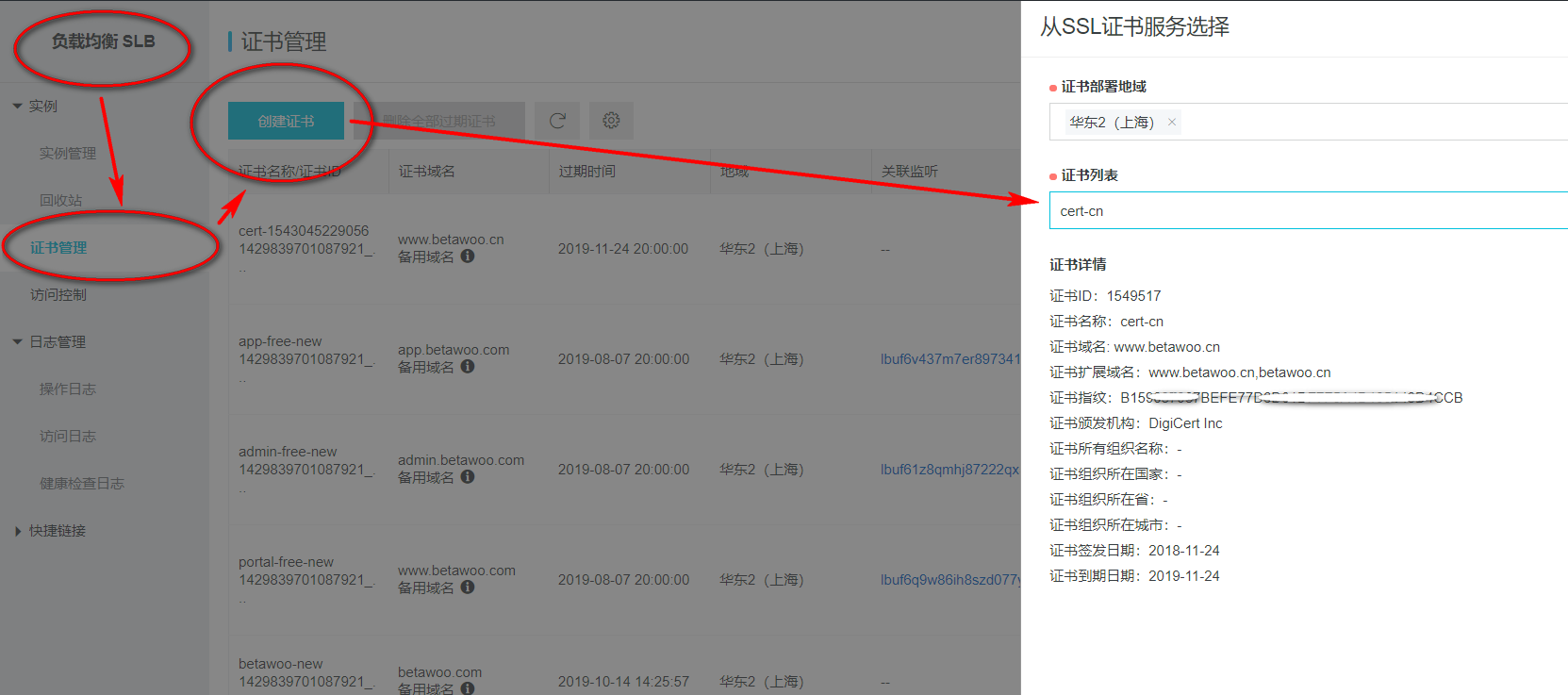Show backup domain info for app.betawoo.com

(468, 367)
